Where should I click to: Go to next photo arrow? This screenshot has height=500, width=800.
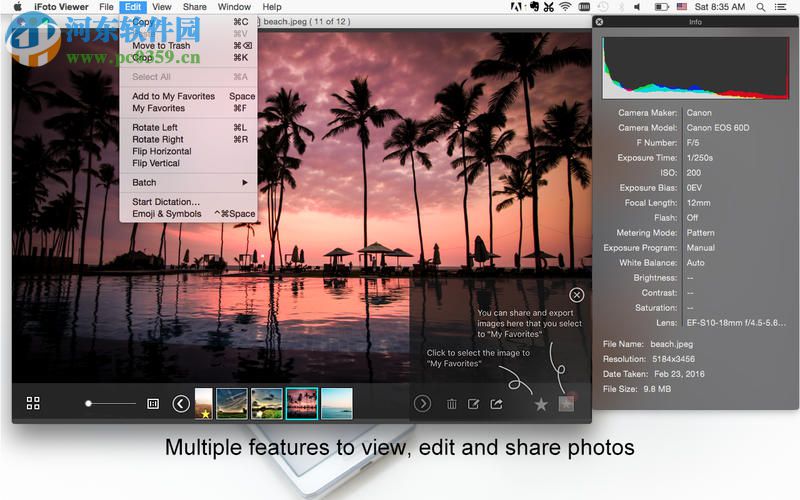422,404
